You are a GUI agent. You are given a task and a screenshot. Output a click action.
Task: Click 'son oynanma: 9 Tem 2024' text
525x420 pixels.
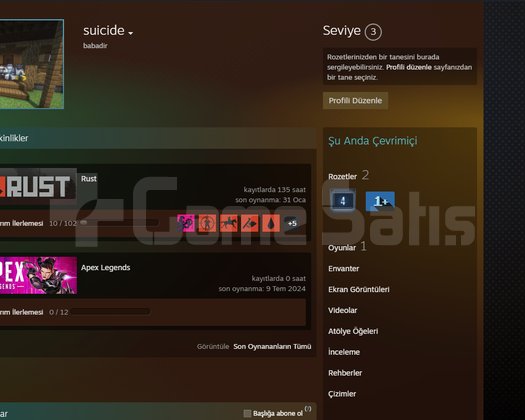(x=262, y=289)
